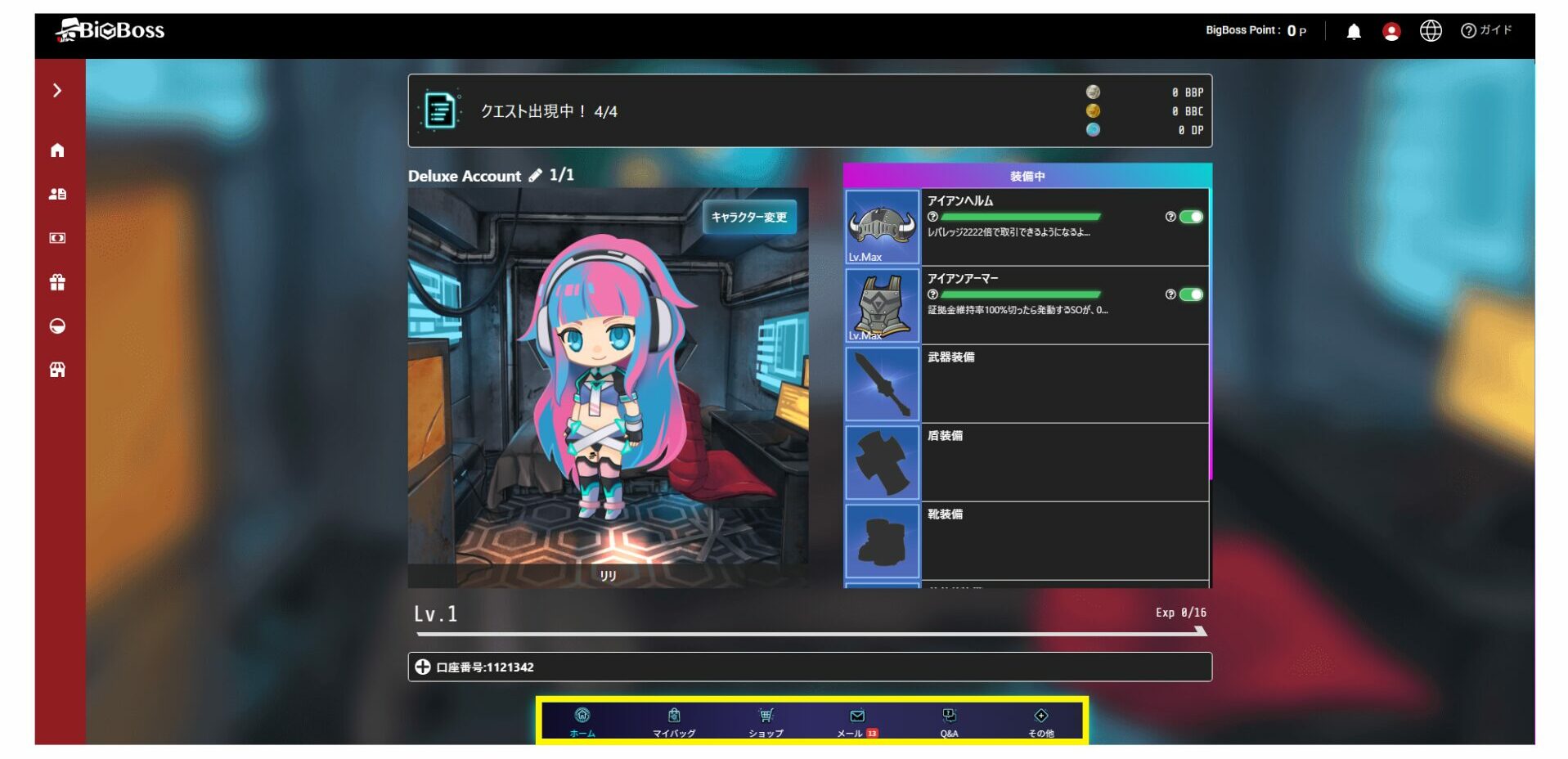Expand the 口座番号 account number row
The image size is (1568, 759).
[x=422, y=667]
